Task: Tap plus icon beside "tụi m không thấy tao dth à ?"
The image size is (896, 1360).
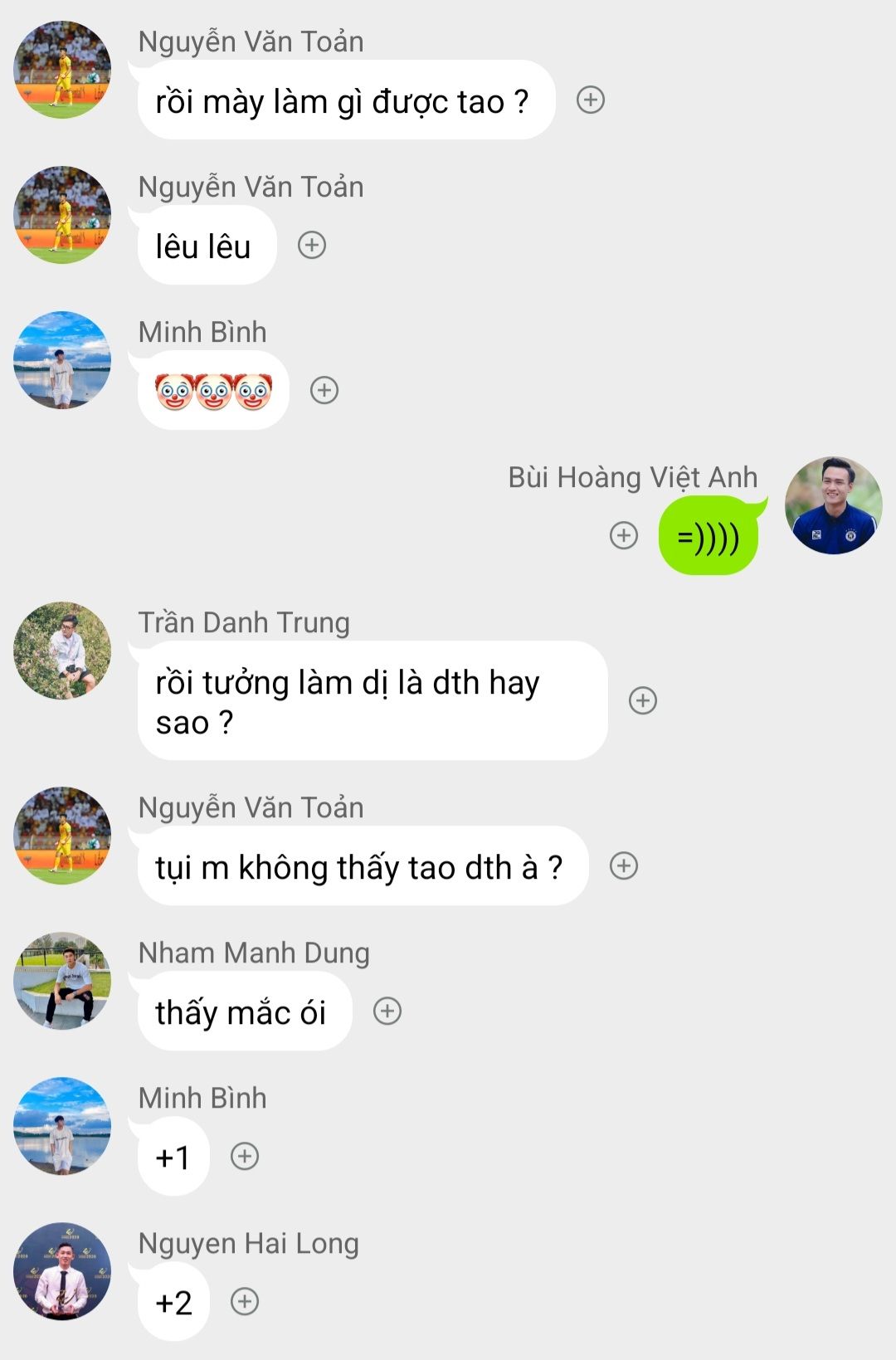Action: 624,866
